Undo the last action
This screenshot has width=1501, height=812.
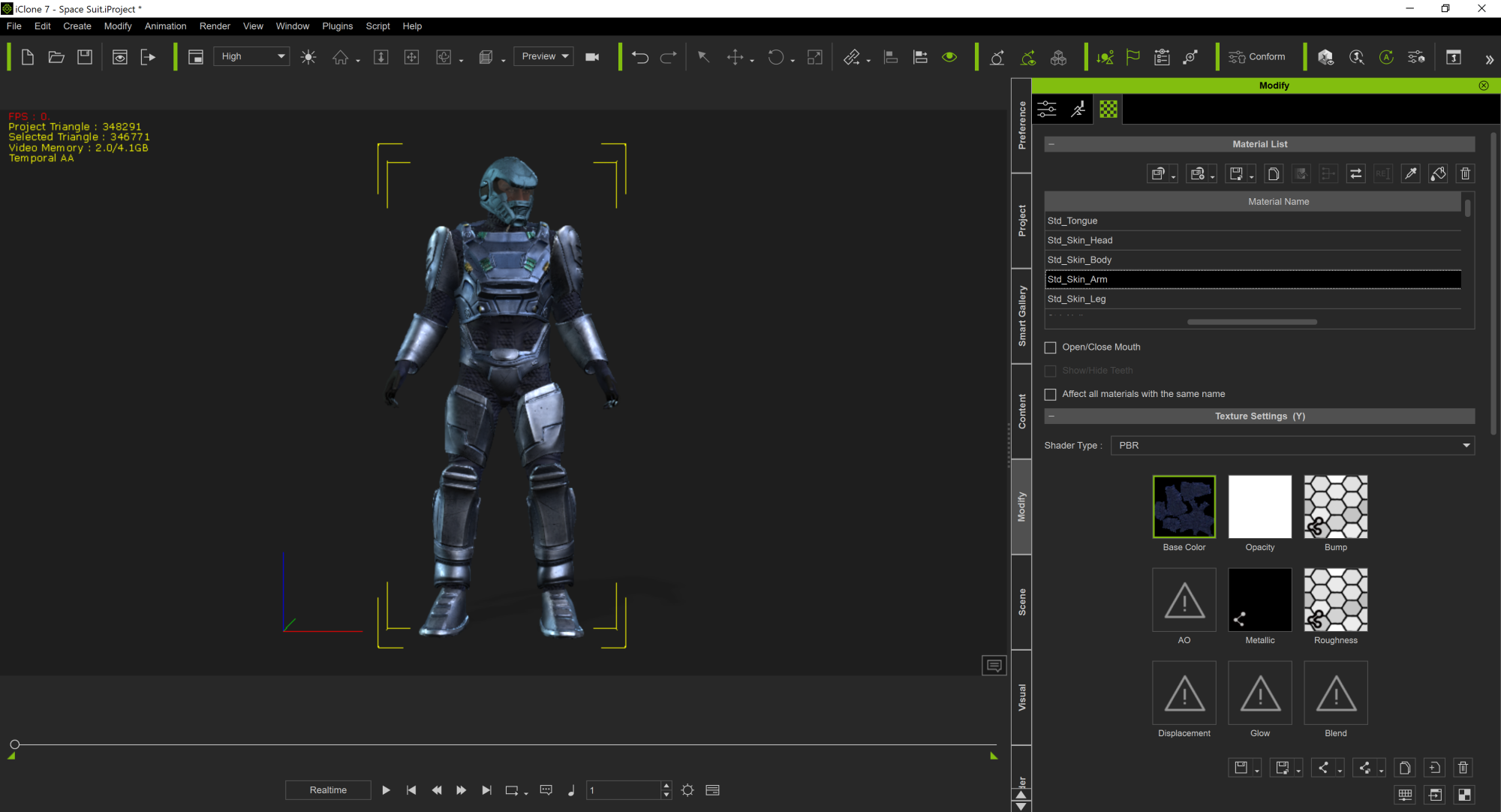[x=640, y=57]
